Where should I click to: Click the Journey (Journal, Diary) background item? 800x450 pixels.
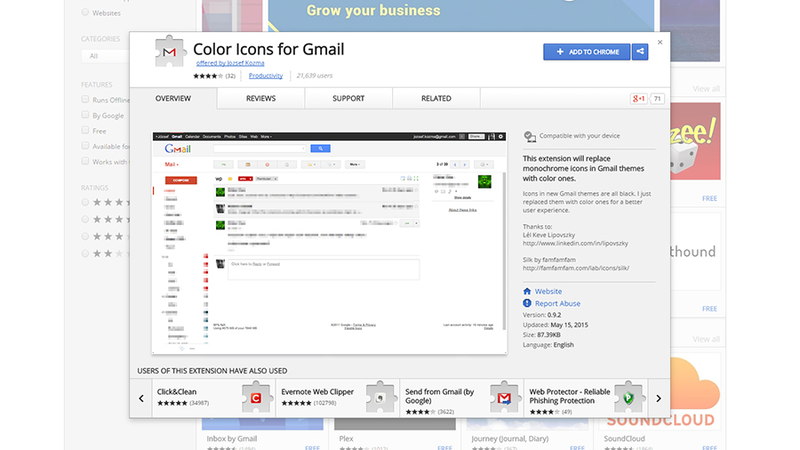pyautogui.click(x=510, y=438)
